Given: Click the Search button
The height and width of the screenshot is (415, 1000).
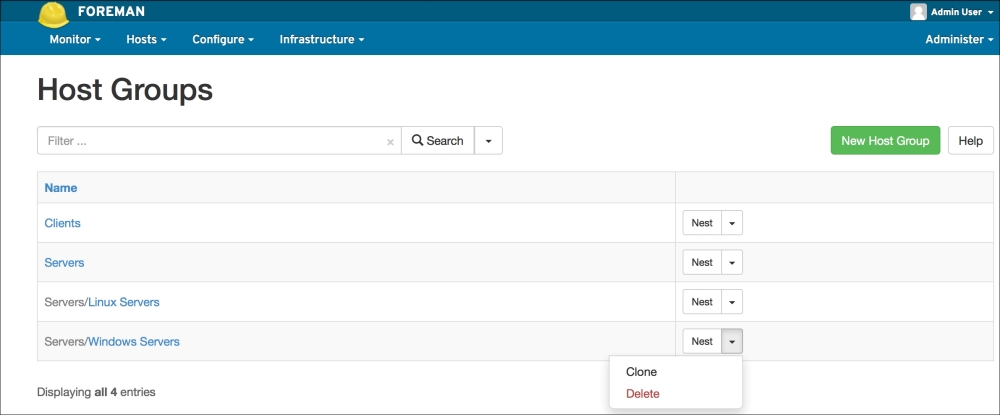Looking at the screenshot, I should [x=438, y=141].
